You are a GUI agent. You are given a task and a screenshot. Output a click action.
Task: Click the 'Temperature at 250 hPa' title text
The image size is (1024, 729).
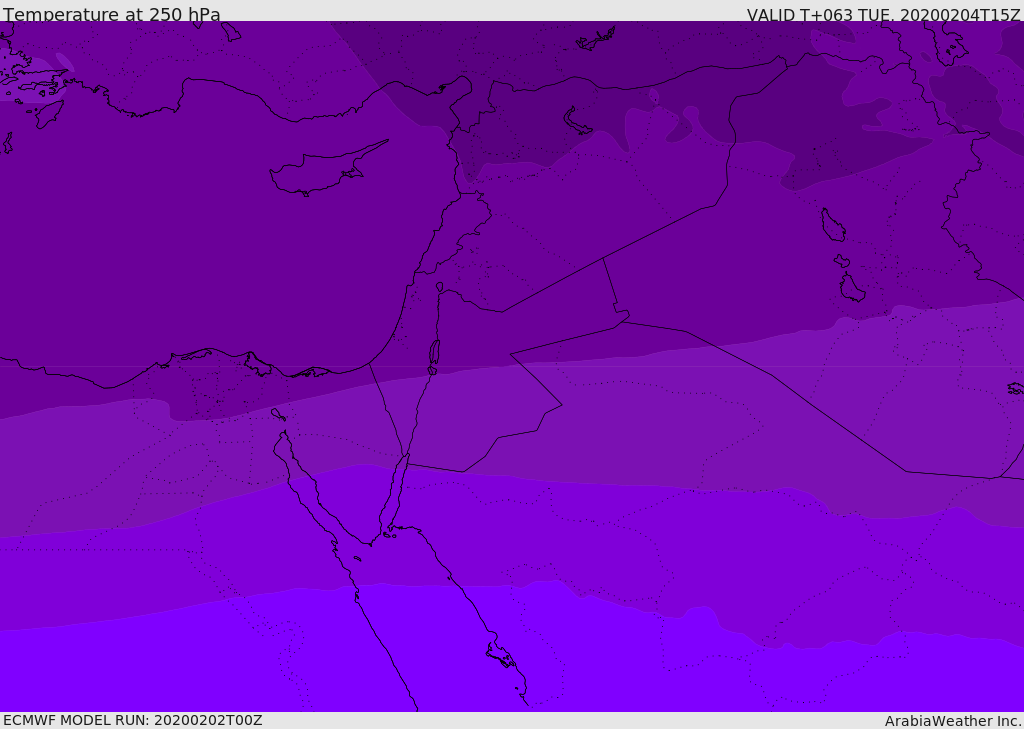[x=112, y=14]
